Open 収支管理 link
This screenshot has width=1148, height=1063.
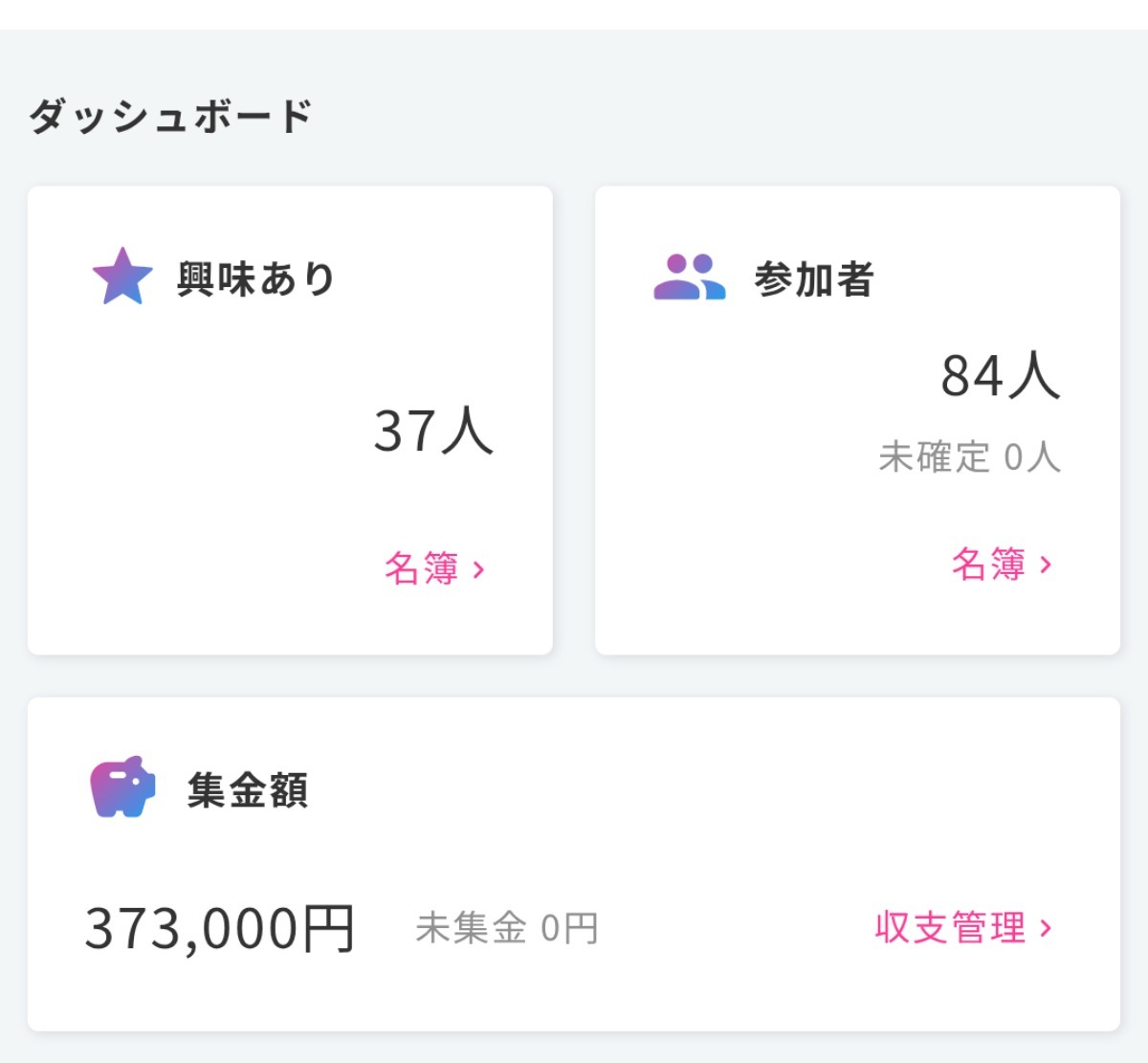tap(950, 927)
